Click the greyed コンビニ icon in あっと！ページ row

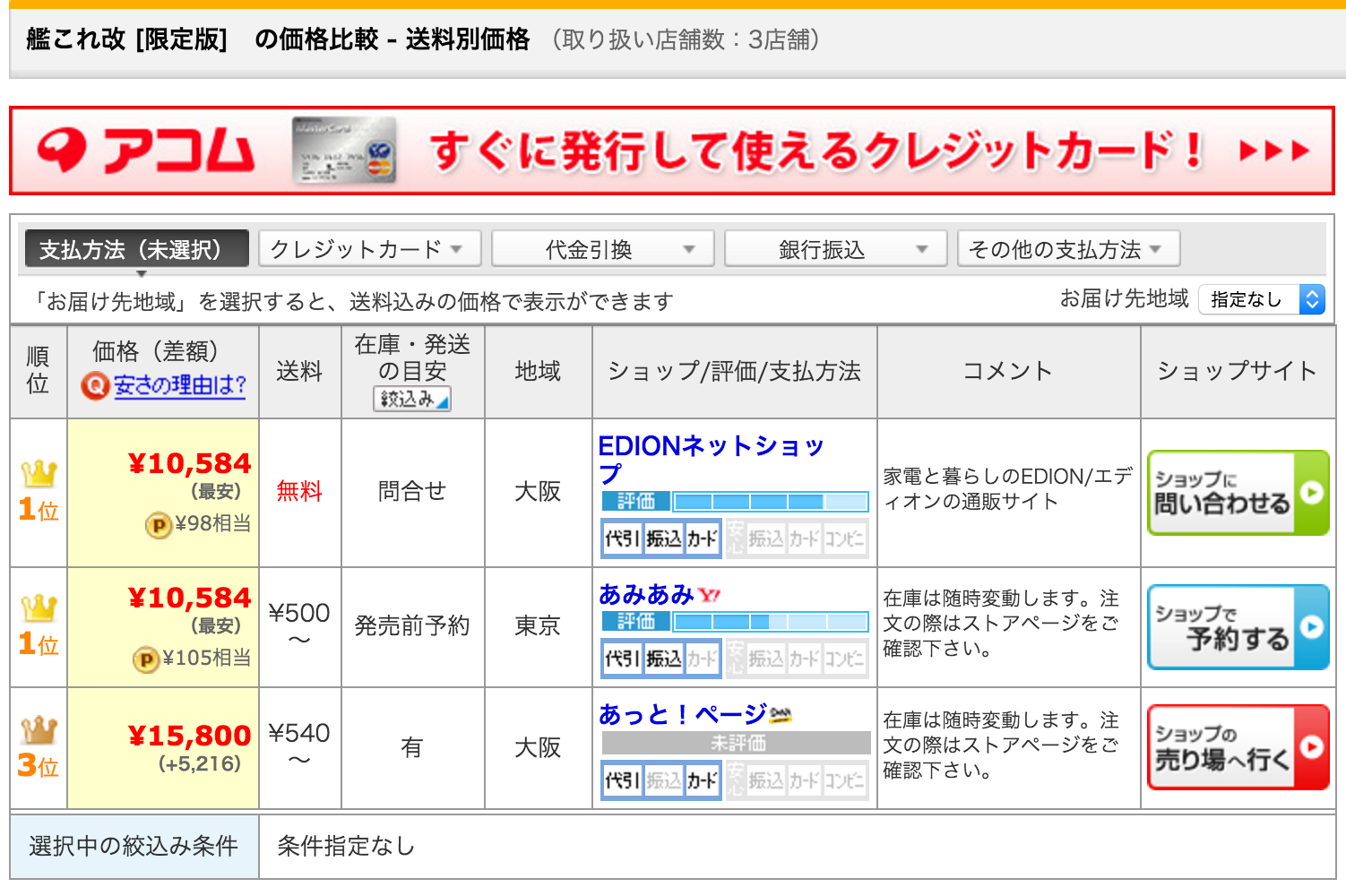coord(844,780)
